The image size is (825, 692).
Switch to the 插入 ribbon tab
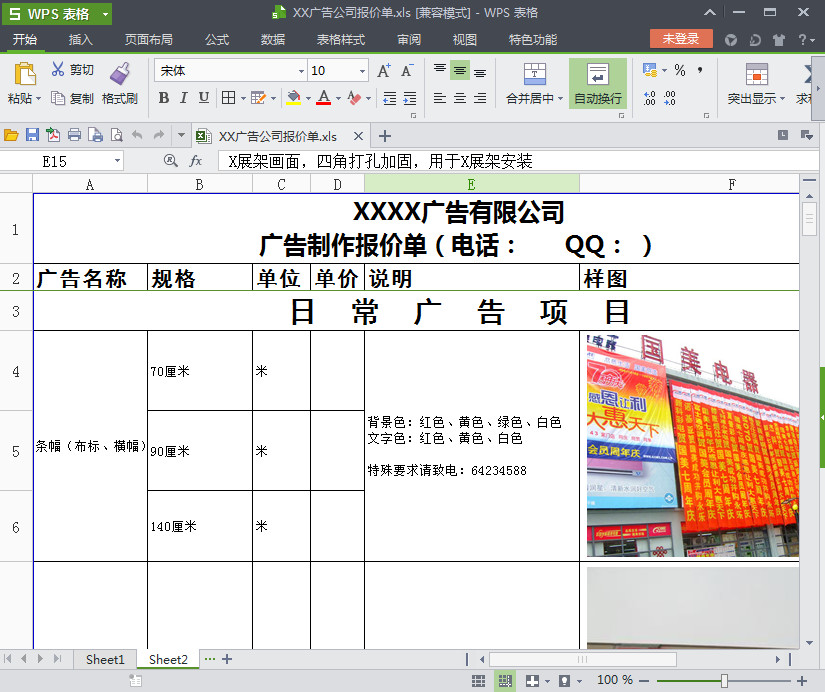pos(80,41)
